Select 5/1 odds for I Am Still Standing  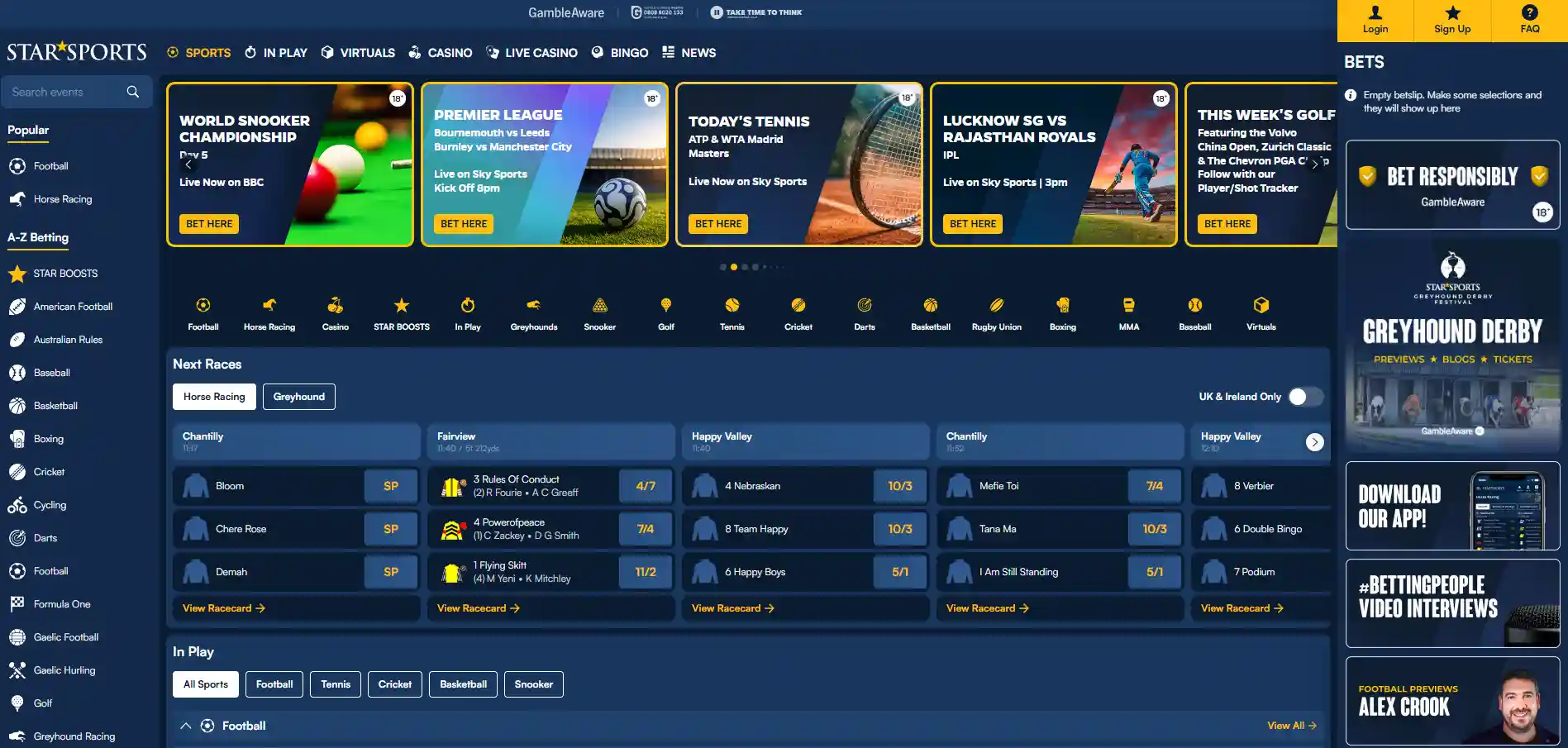1155,572
